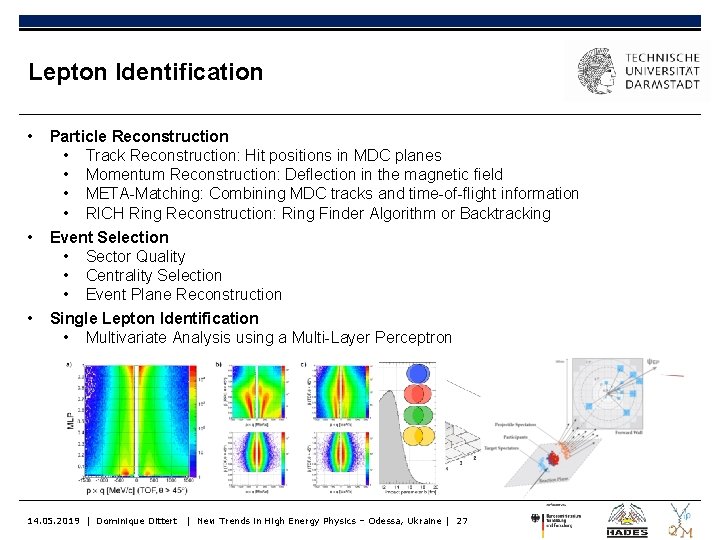Click the 'Track Reconstruction: Hit positions' line
The width and height of the screenshot is (720, 540).
[x=264, y=156]
